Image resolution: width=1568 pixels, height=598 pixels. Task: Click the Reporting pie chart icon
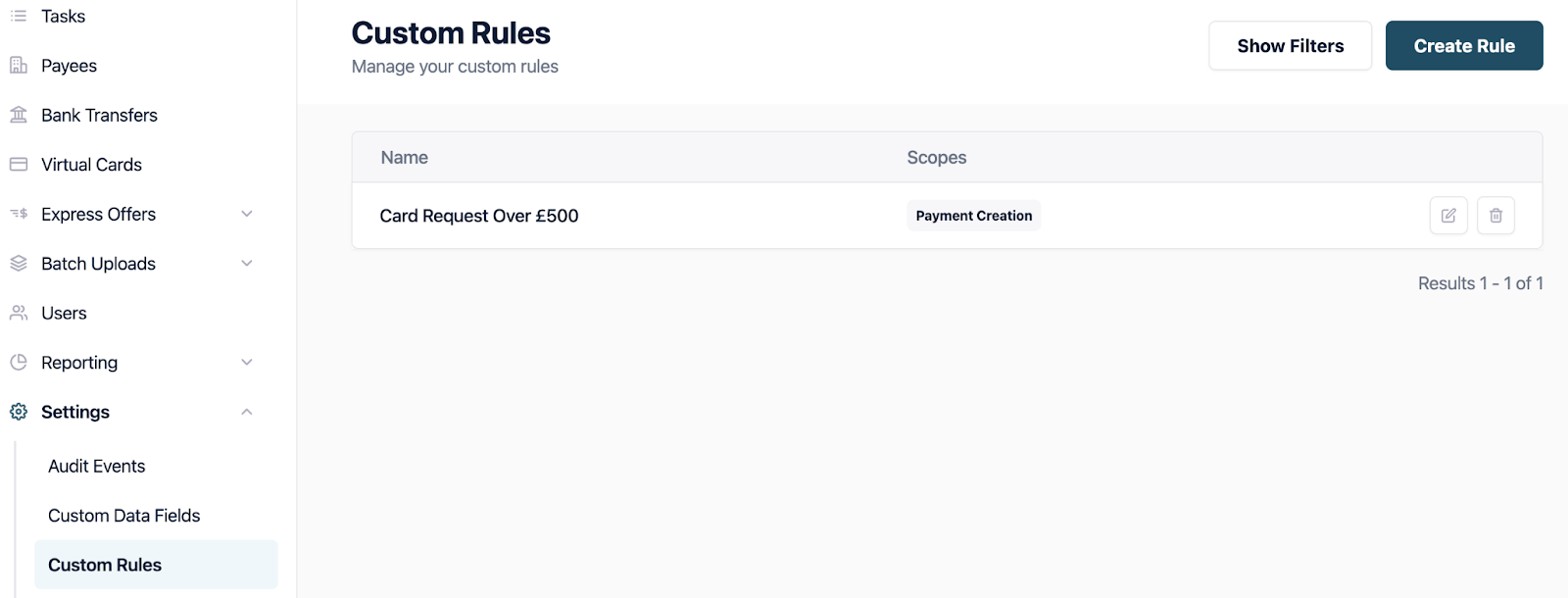coord(19,363)
